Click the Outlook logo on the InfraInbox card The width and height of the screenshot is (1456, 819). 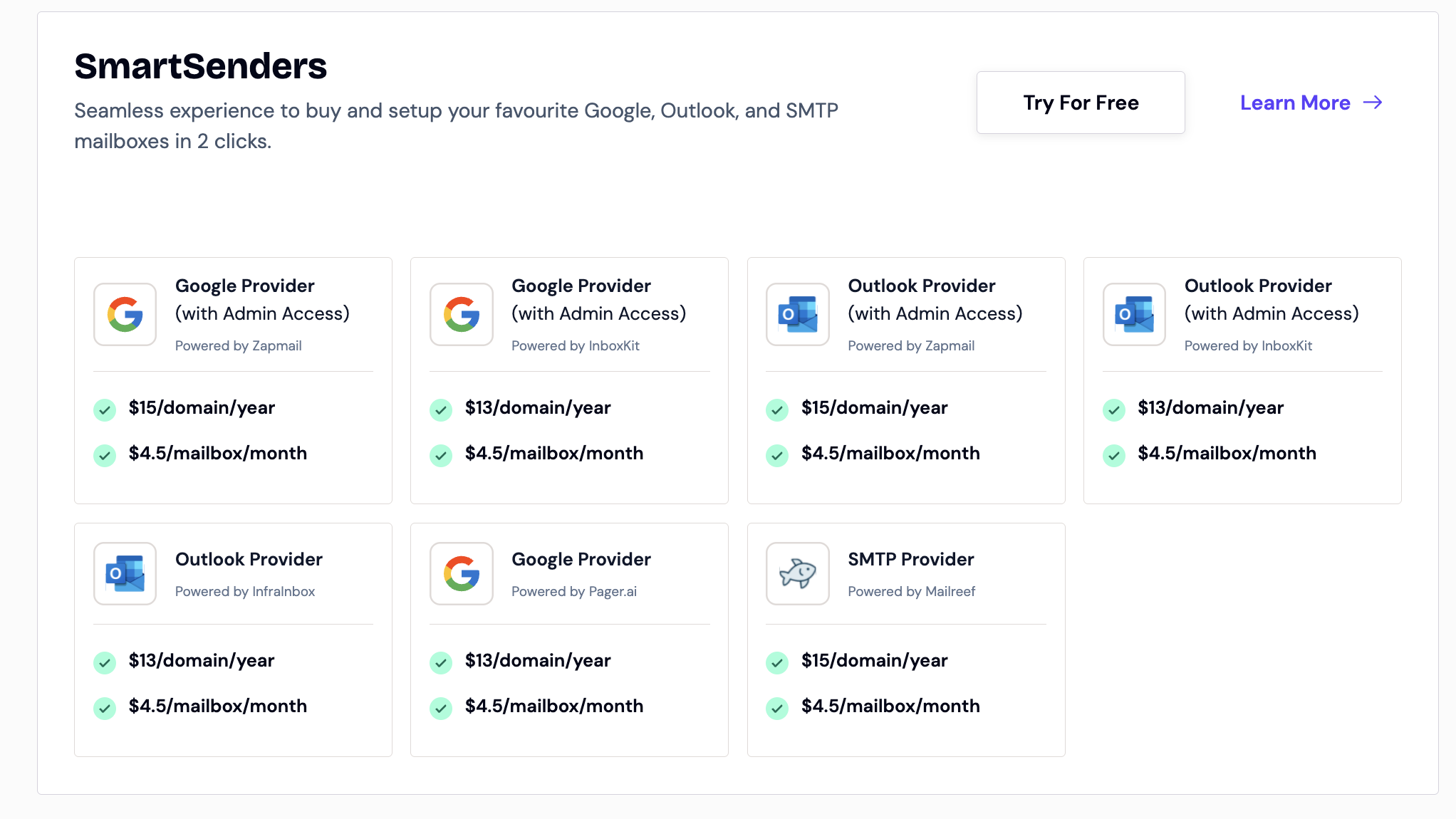point(125,573)
